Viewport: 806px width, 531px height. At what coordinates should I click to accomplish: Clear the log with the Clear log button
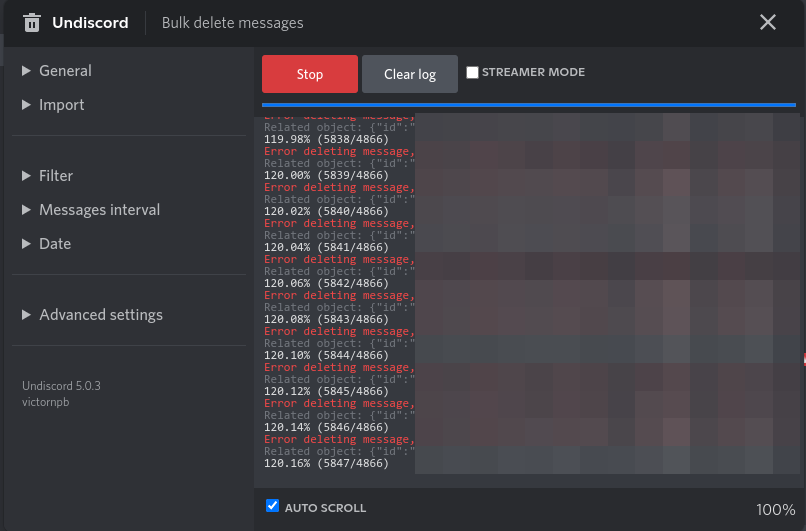[410, 74]
